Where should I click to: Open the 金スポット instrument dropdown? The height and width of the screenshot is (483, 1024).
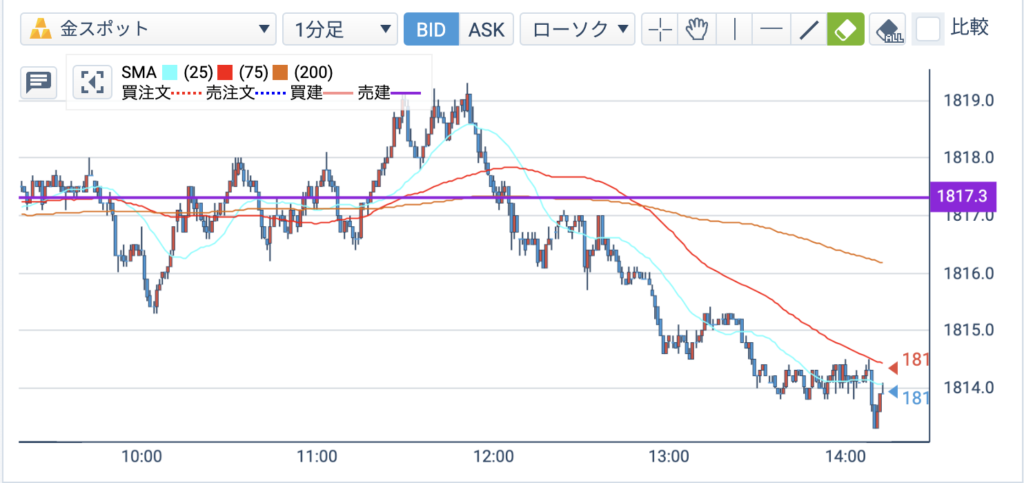(148, 29)
